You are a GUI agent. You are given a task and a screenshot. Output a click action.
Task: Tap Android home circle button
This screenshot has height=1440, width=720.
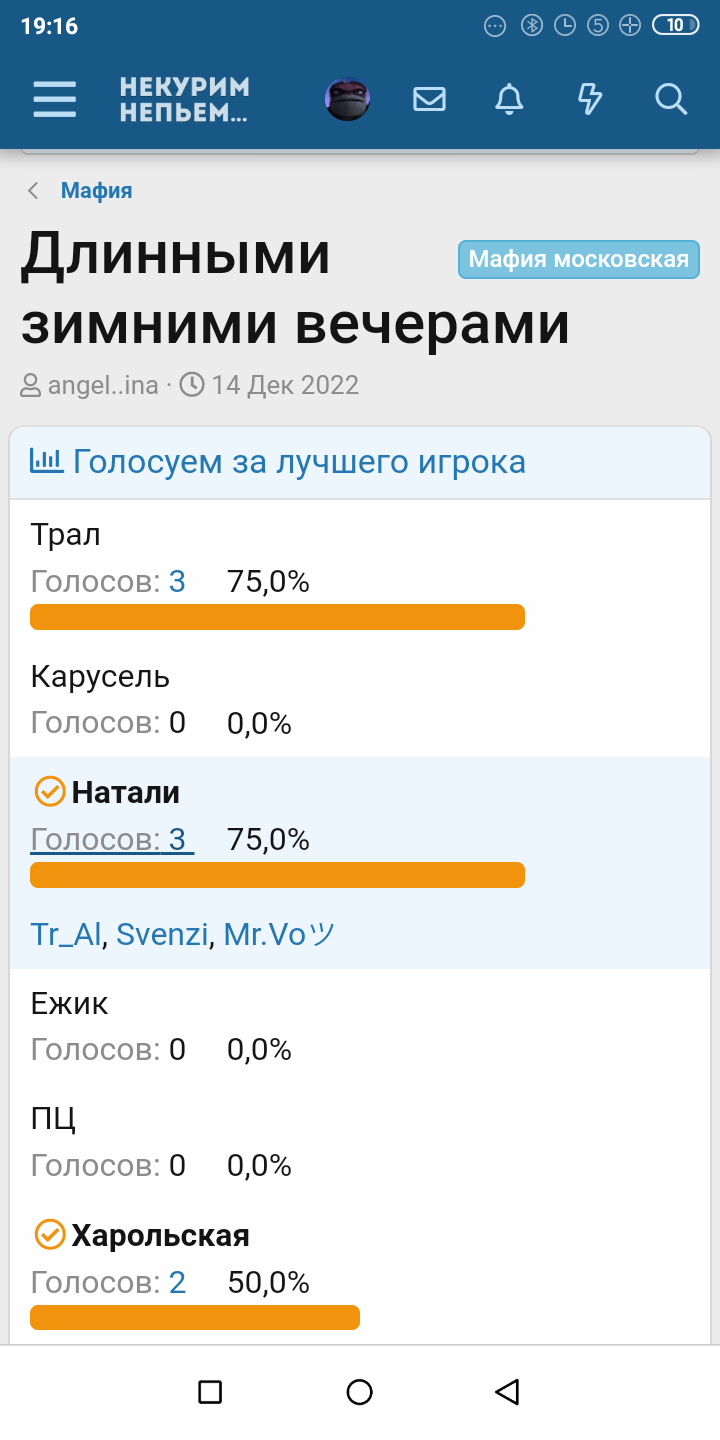(x=360, y=1391)
